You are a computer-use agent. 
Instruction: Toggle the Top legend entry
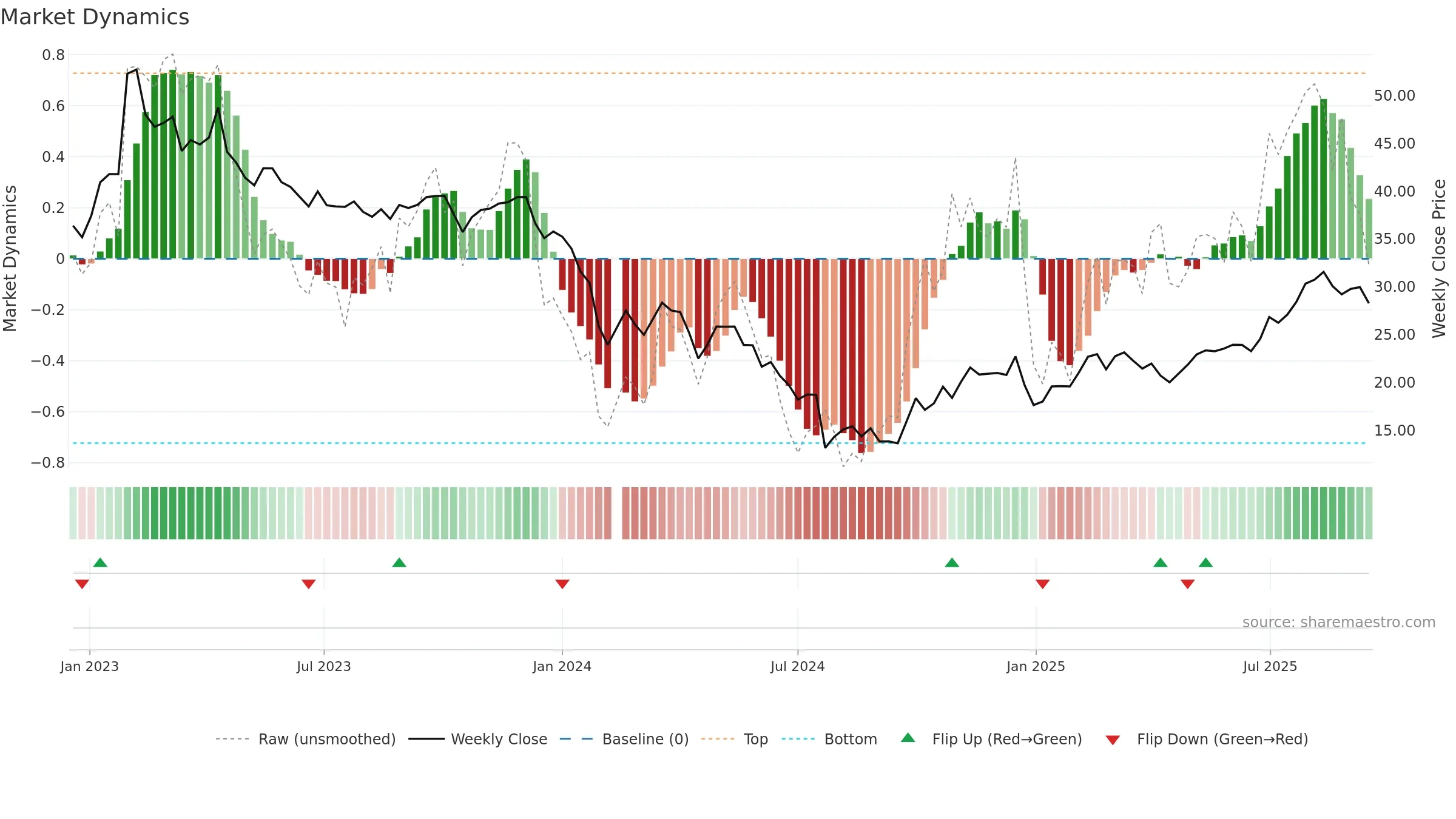pyautogui.click(x=735, y=739)
